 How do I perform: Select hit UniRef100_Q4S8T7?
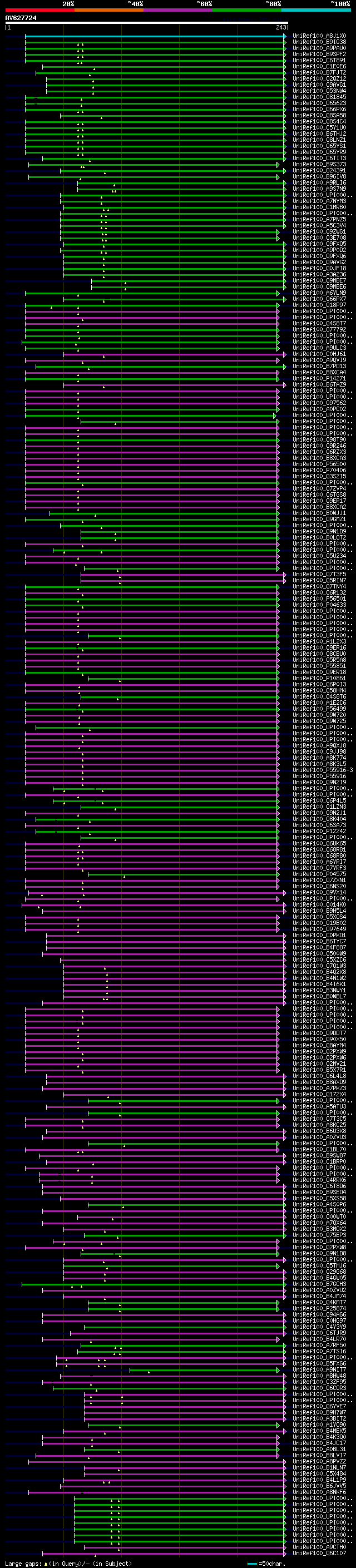tap(319, 324)
